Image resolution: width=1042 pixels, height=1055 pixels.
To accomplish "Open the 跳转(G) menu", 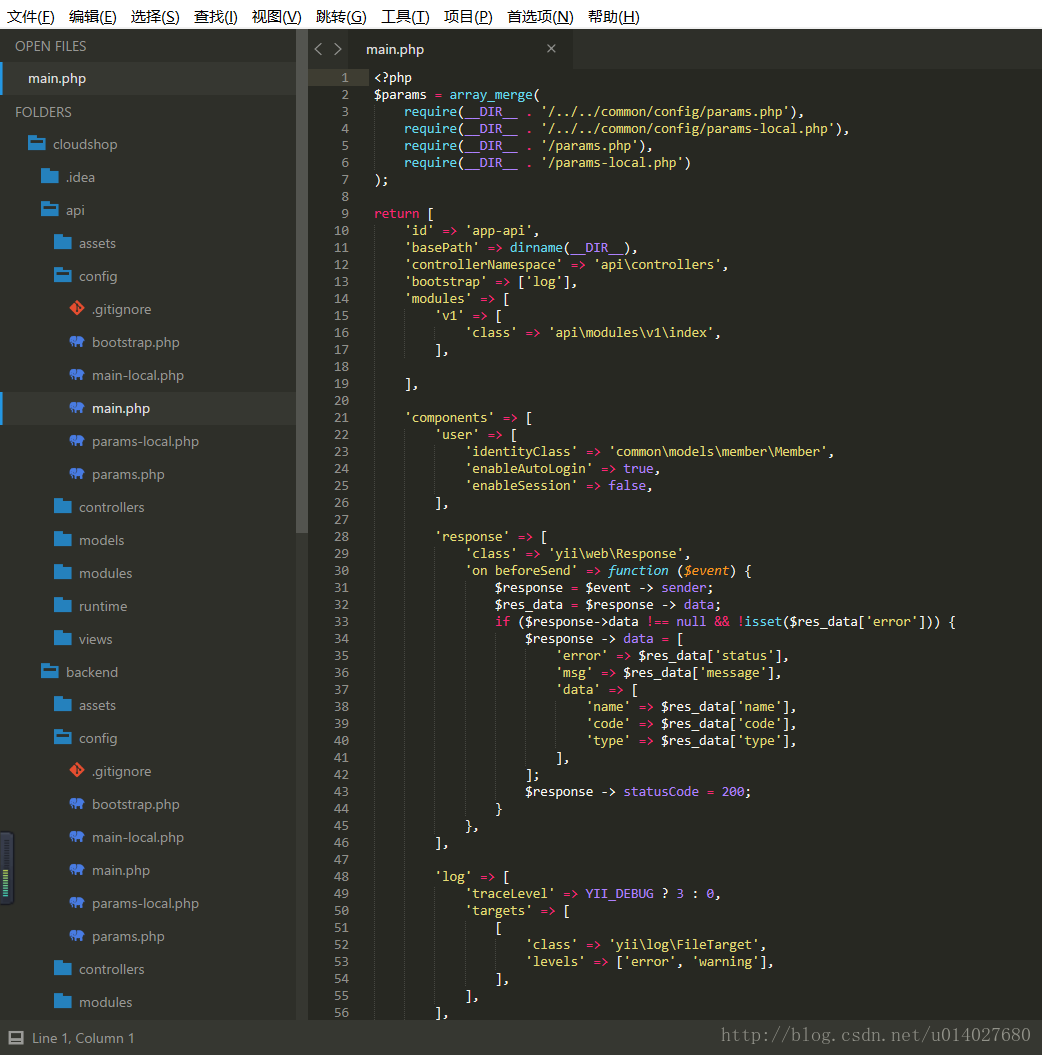I will 341,16.
